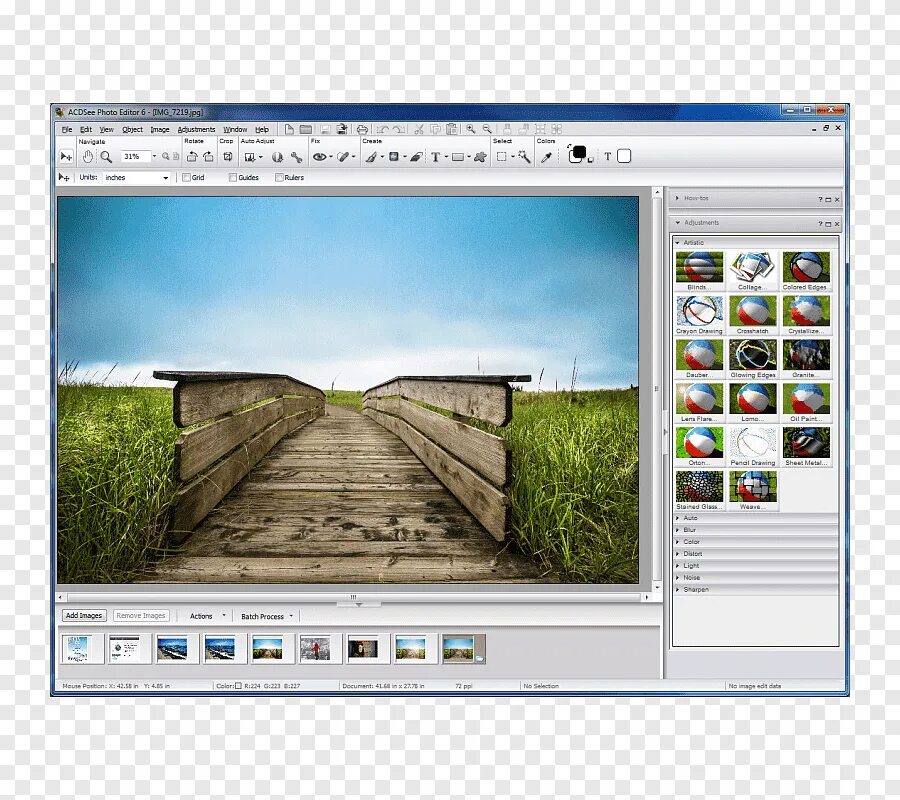Click the white text color swatch
The width and height of the screenshot is (900, 800).
tap(624, 156)
